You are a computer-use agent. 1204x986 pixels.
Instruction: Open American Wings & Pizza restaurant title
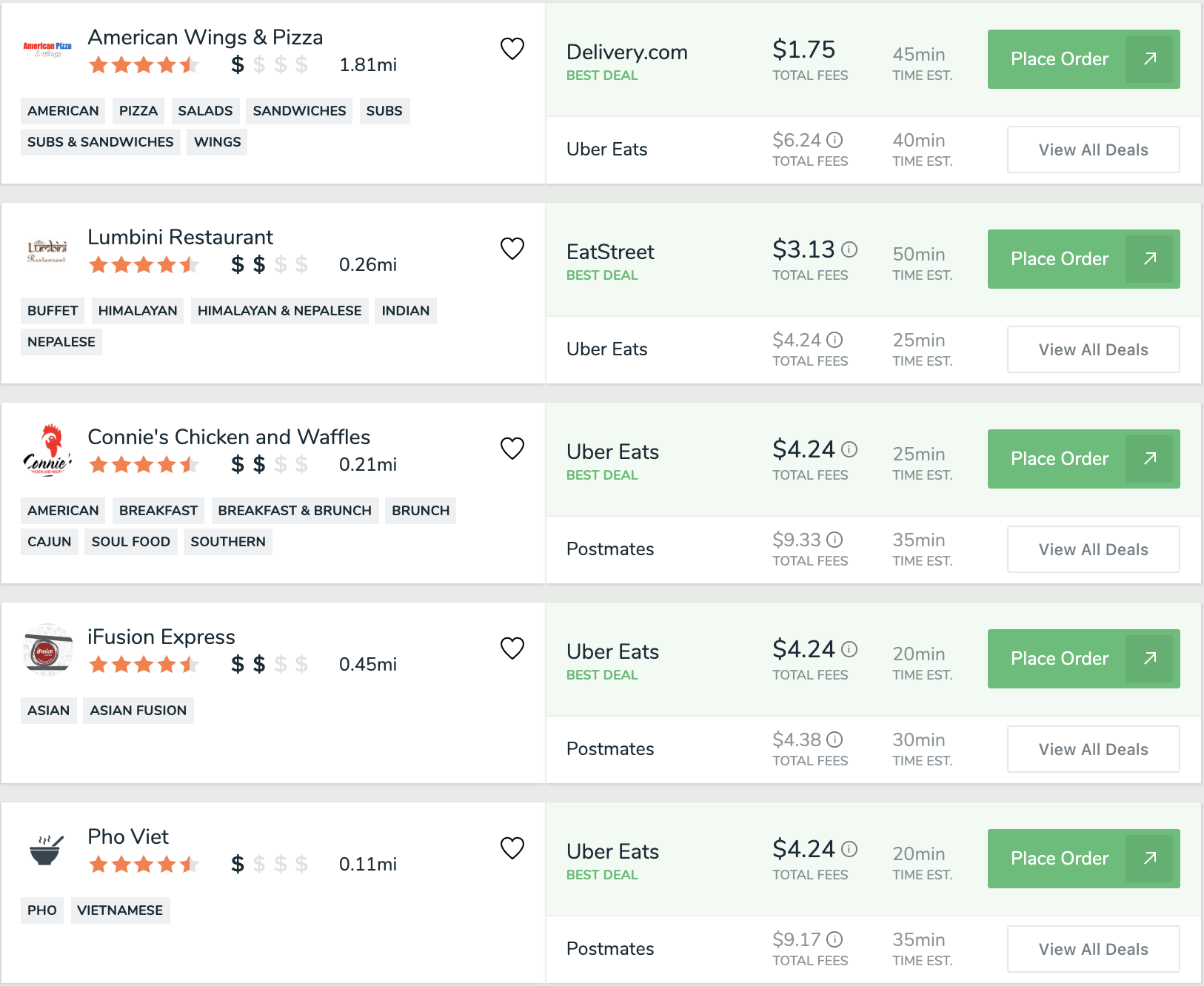point(205,37)
